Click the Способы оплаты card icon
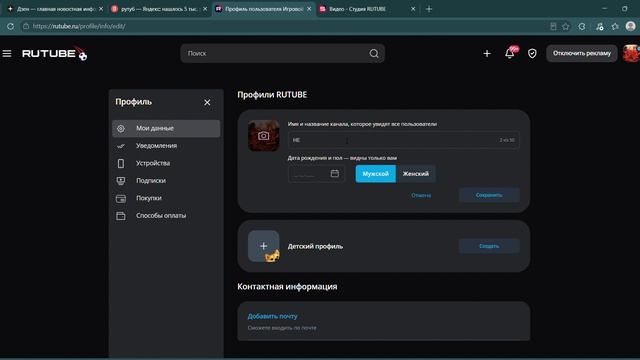Screen dimensions: 640x360 (x=121, y=216)
